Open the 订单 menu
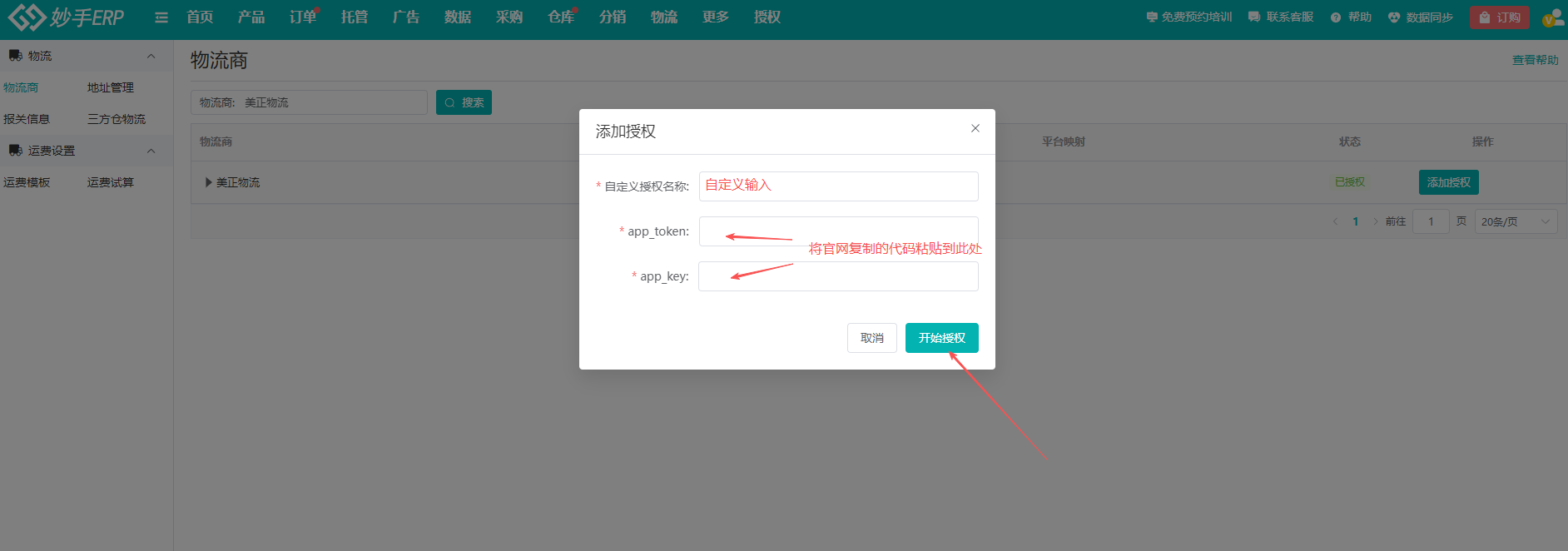 tap(303, 17)
